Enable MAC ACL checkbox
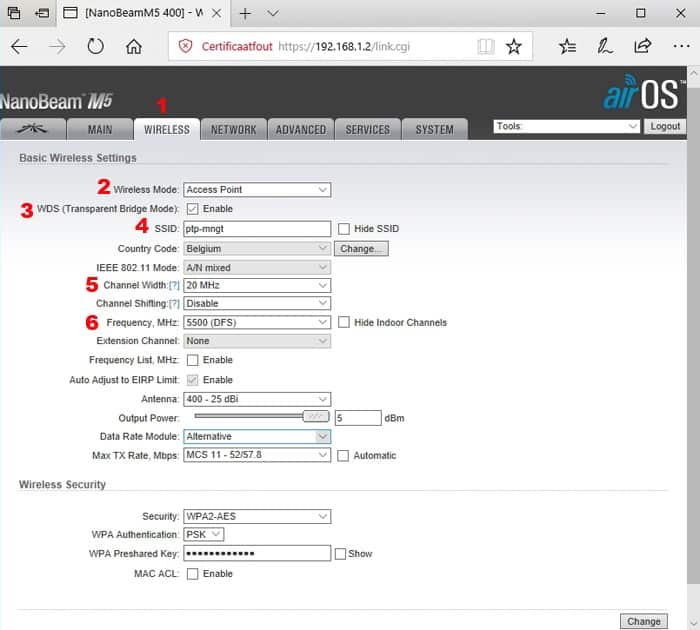This screenshot has width=700, height=630. pyautogui.click(x=192, y=574)
